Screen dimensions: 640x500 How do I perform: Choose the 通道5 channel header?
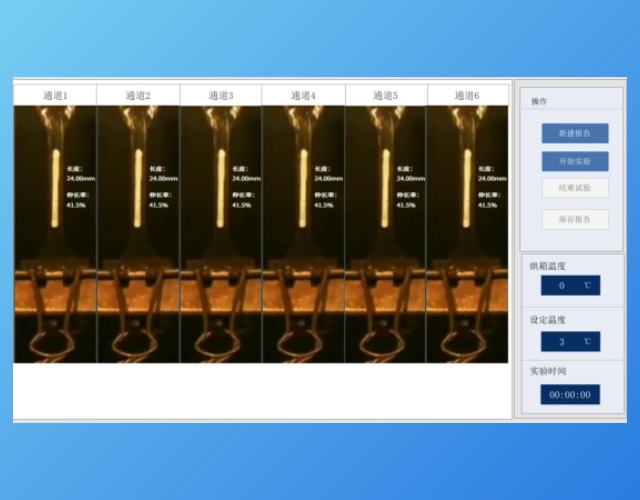coord(385,96)
